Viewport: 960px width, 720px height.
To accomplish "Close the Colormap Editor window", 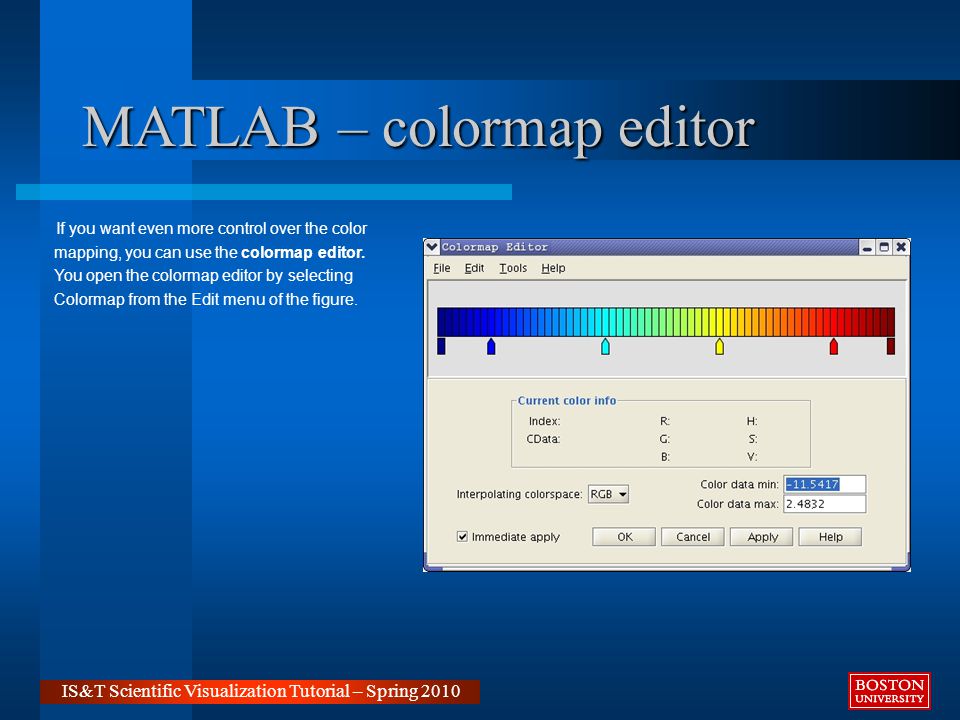I will pos(901,247).
